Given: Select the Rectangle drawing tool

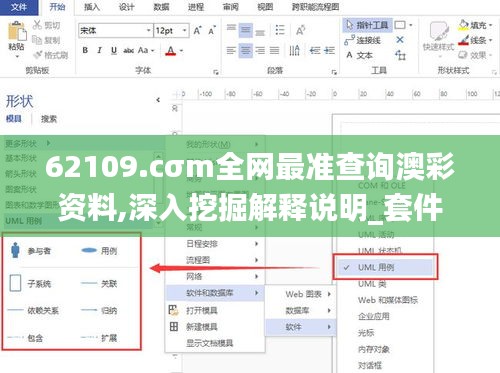Looking at the screenshot, I should 400,25.
